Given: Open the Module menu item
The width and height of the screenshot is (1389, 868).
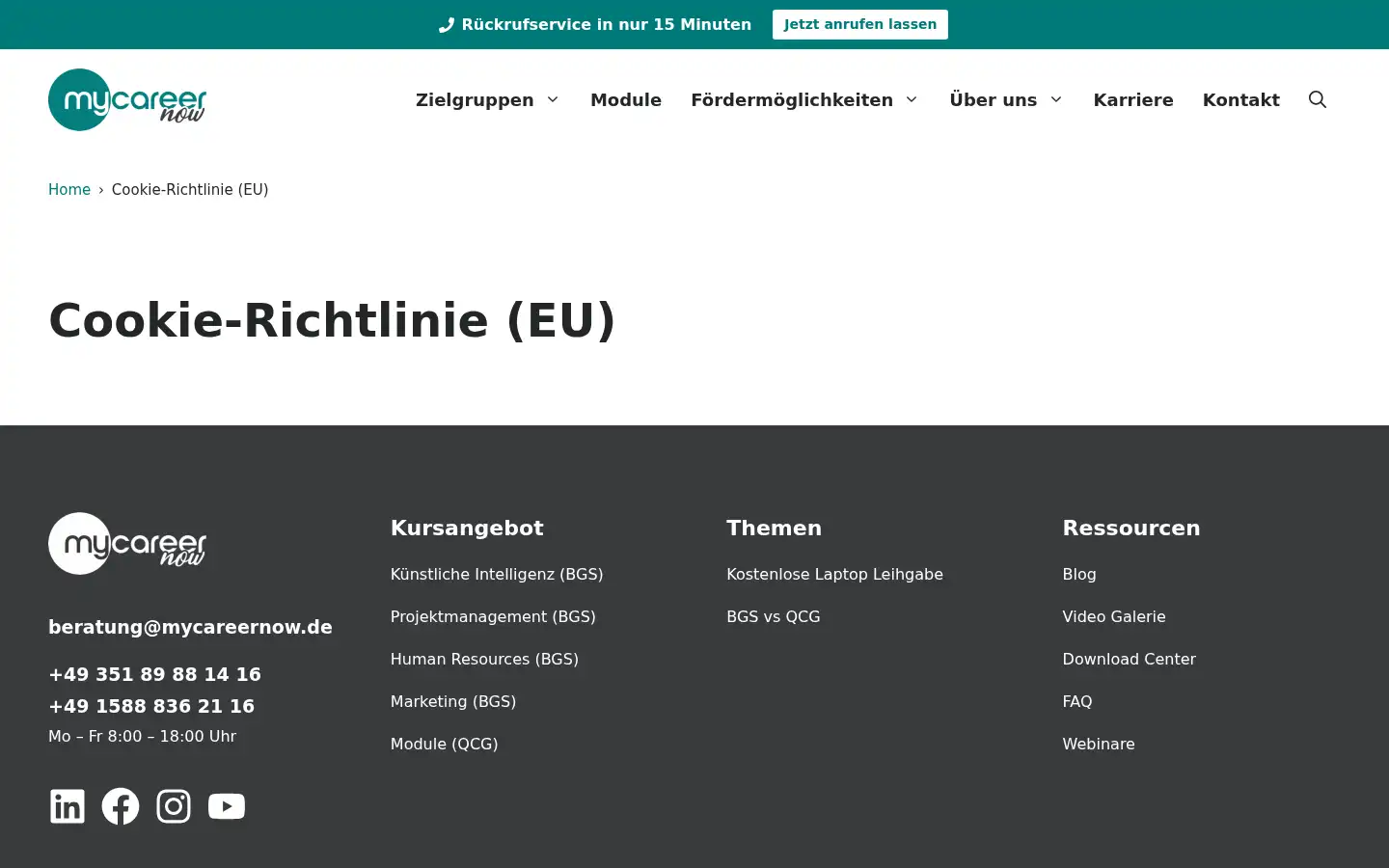Looking at the screenshot, I should pyautogui.click(x=626, y=99).
